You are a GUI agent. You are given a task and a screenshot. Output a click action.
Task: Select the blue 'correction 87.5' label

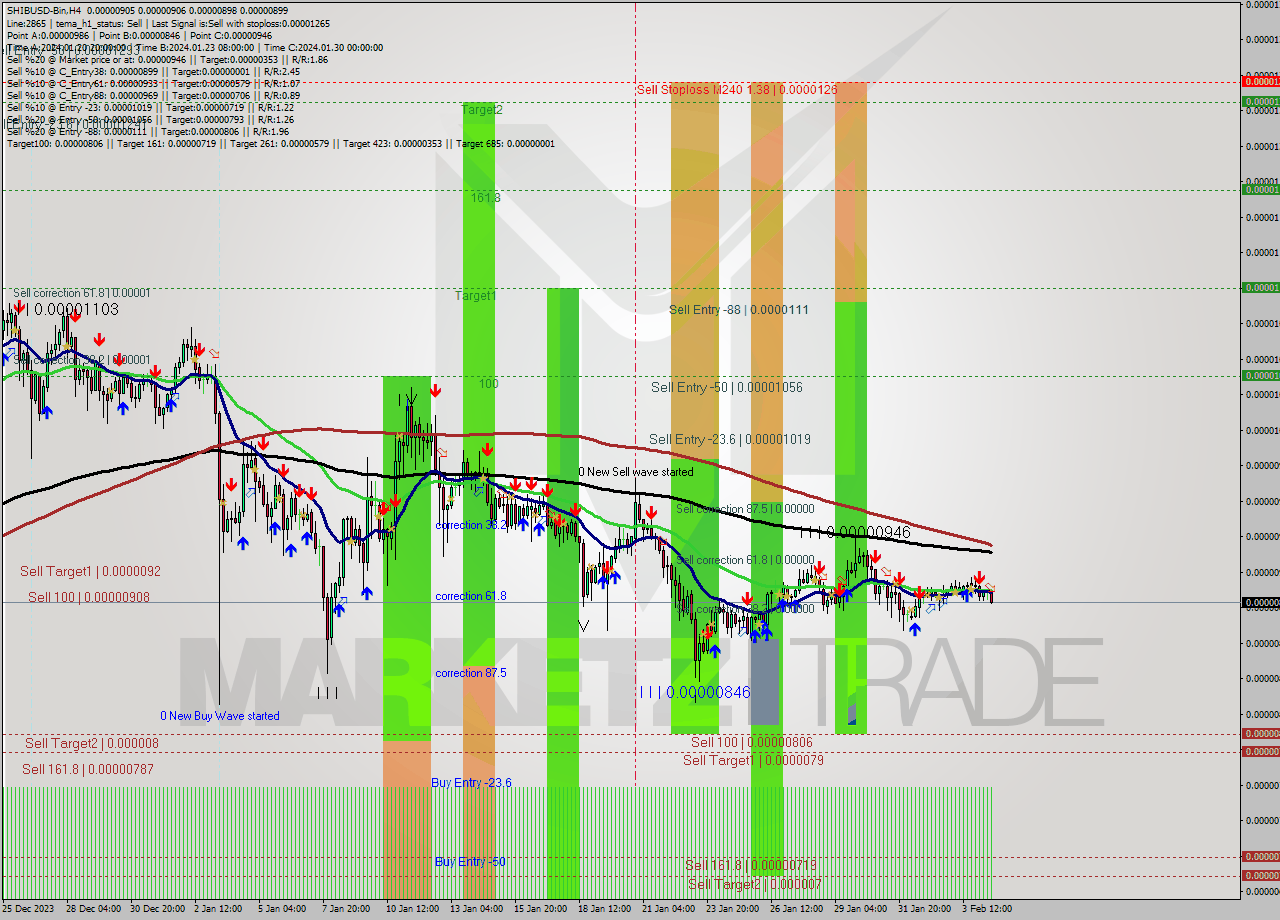click(x=471, y=673)
